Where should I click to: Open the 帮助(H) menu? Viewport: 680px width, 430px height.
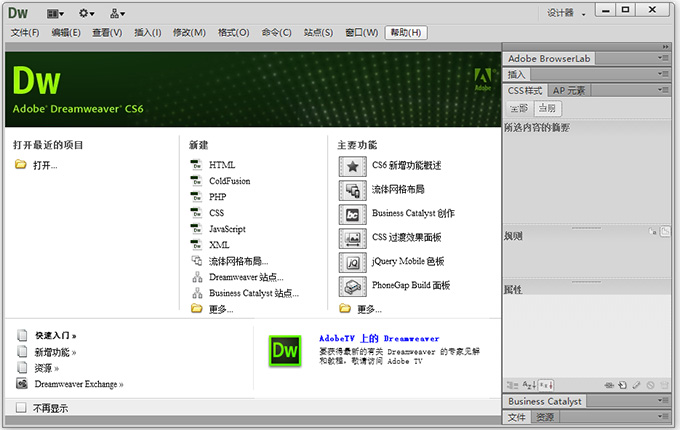pyautogui.click(x=406, y=33)
